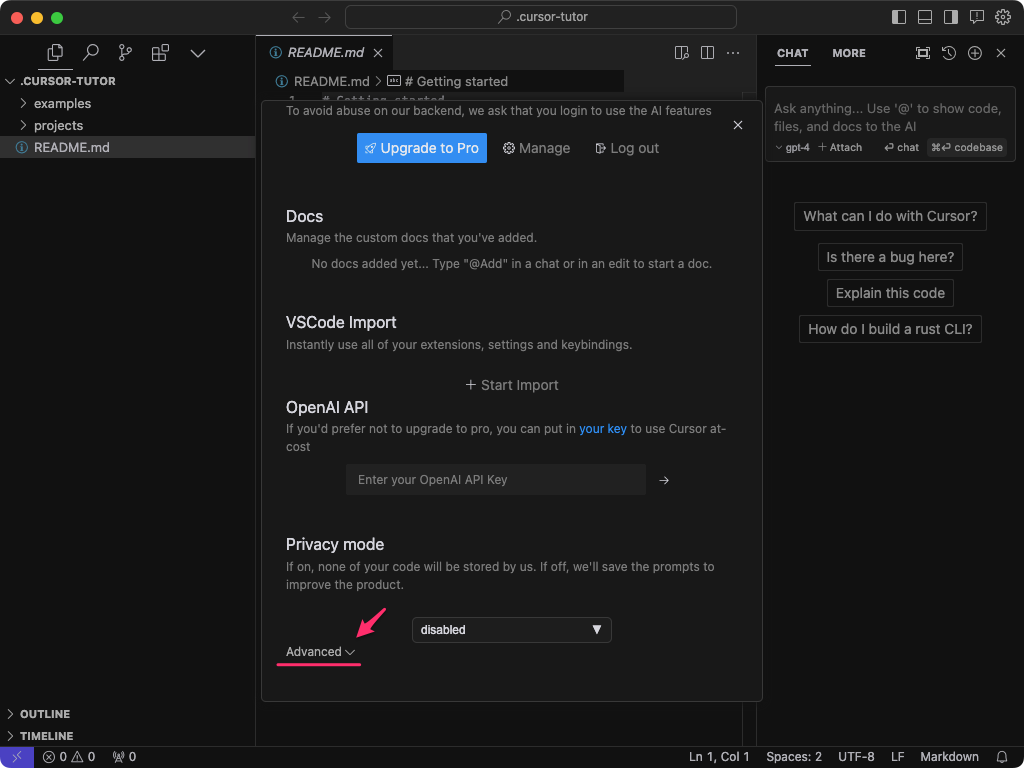Click the Manage account button
Screen dimensions: 1024x768
536,148
